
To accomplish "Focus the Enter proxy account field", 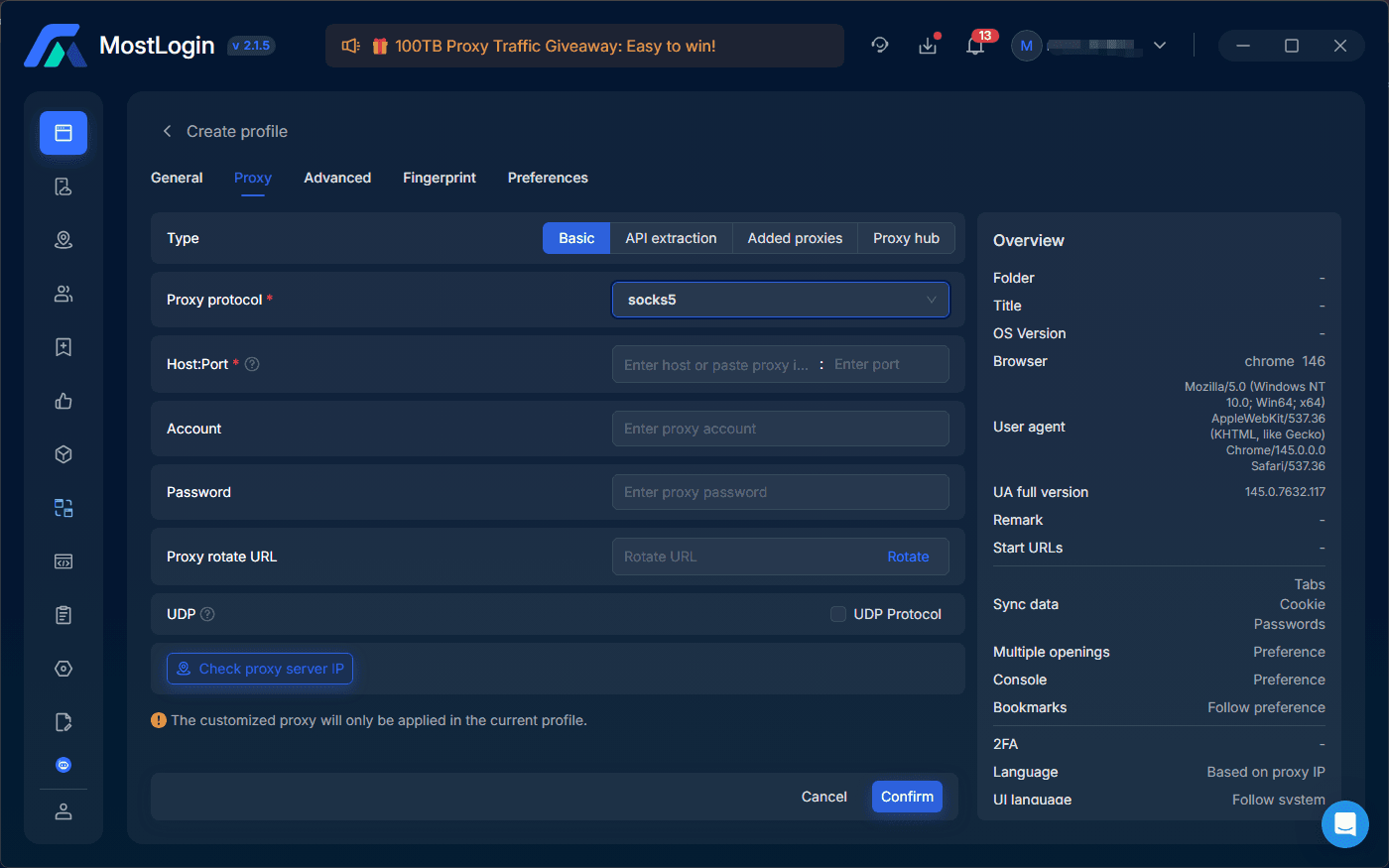I will click(x=781, y=429).
